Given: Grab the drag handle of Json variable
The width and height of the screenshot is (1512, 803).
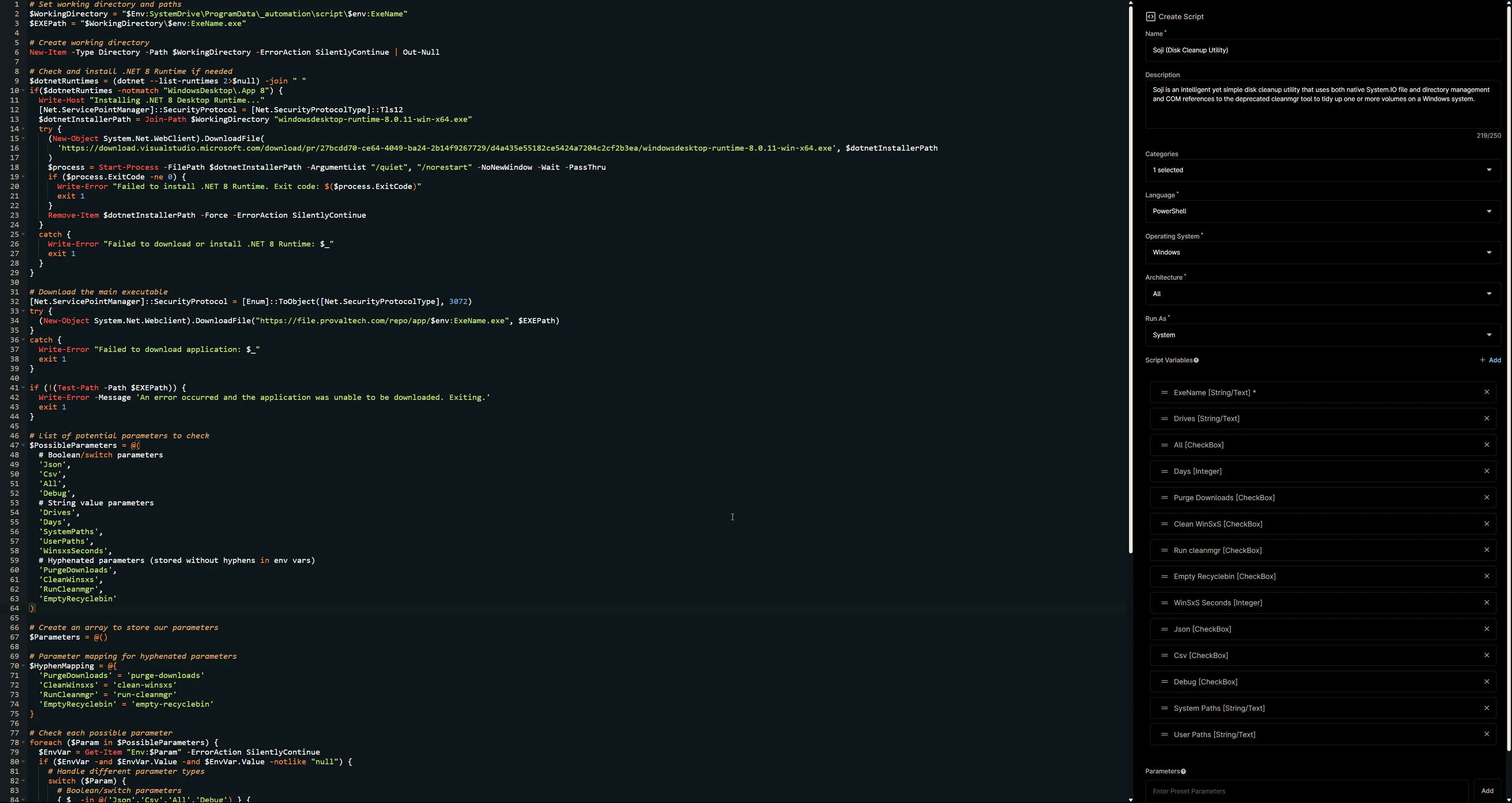Looking at the screenshot, I should pos(1164,629).
